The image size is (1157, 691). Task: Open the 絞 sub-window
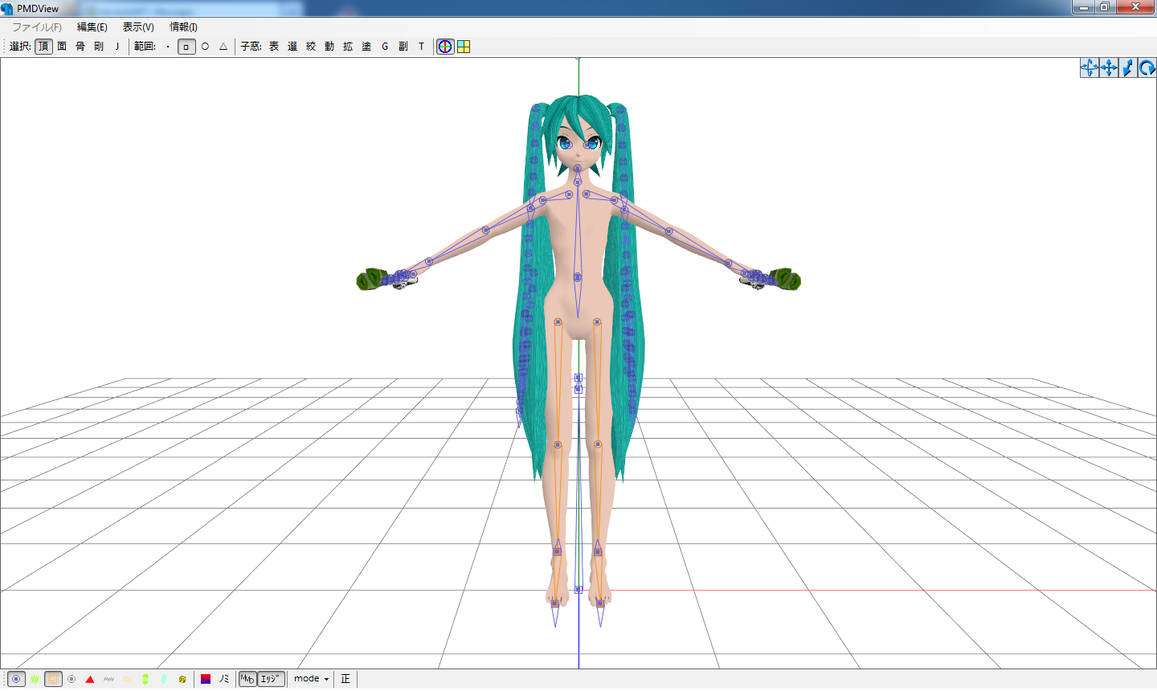point(311,47)
